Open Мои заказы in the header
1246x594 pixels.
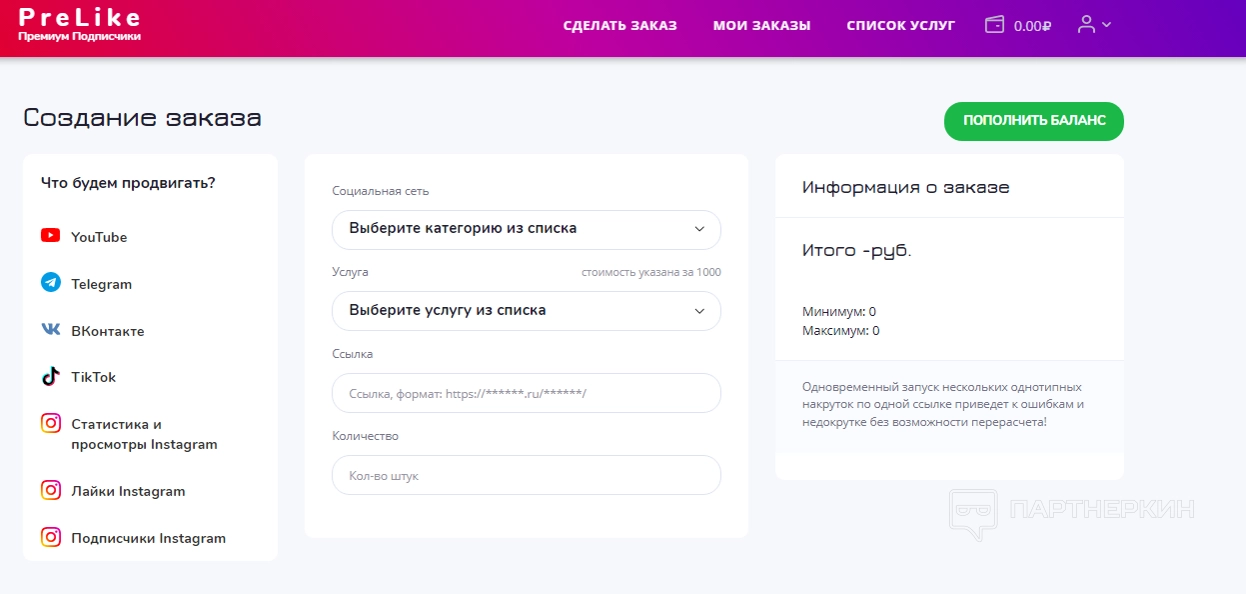click(x=762, y=26)
